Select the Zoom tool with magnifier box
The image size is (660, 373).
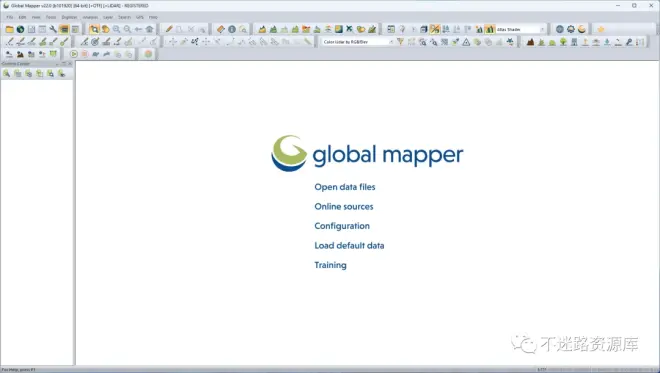pos(94,29)
